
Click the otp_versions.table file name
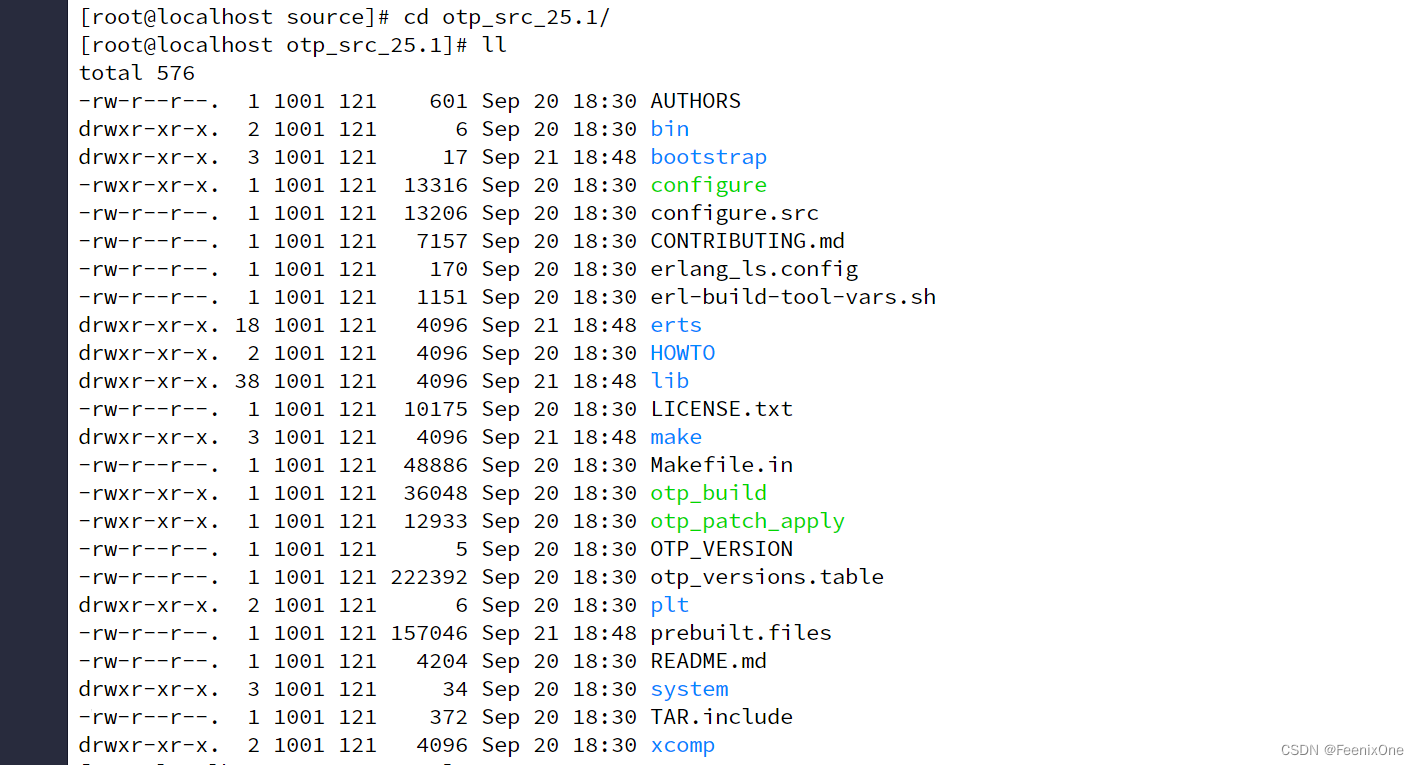click(767, 577)
